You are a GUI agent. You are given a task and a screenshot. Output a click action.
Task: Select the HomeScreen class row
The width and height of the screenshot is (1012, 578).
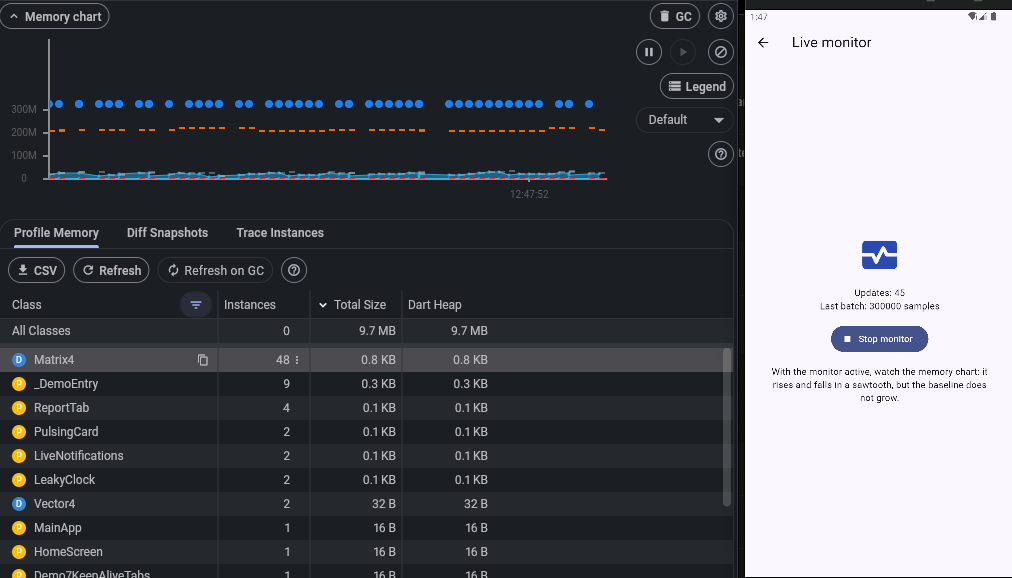click(361, 552)
